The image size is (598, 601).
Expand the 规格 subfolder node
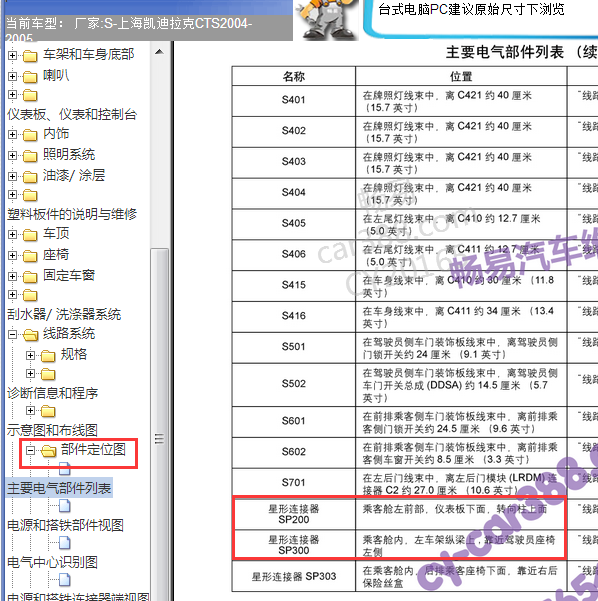(30, 355)
